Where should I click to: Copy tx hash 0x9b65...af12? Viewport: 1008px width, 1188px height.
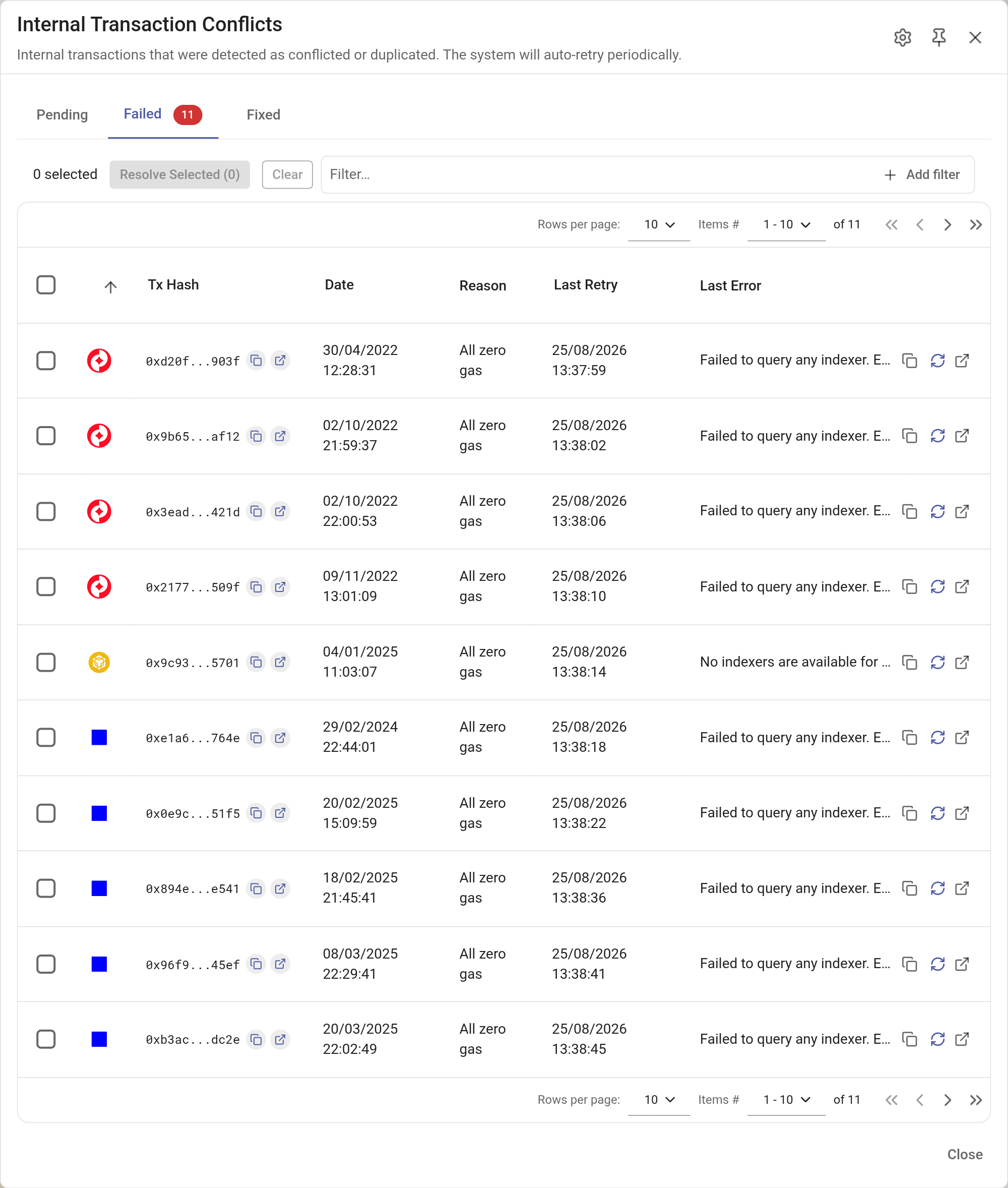coord(257,436)
